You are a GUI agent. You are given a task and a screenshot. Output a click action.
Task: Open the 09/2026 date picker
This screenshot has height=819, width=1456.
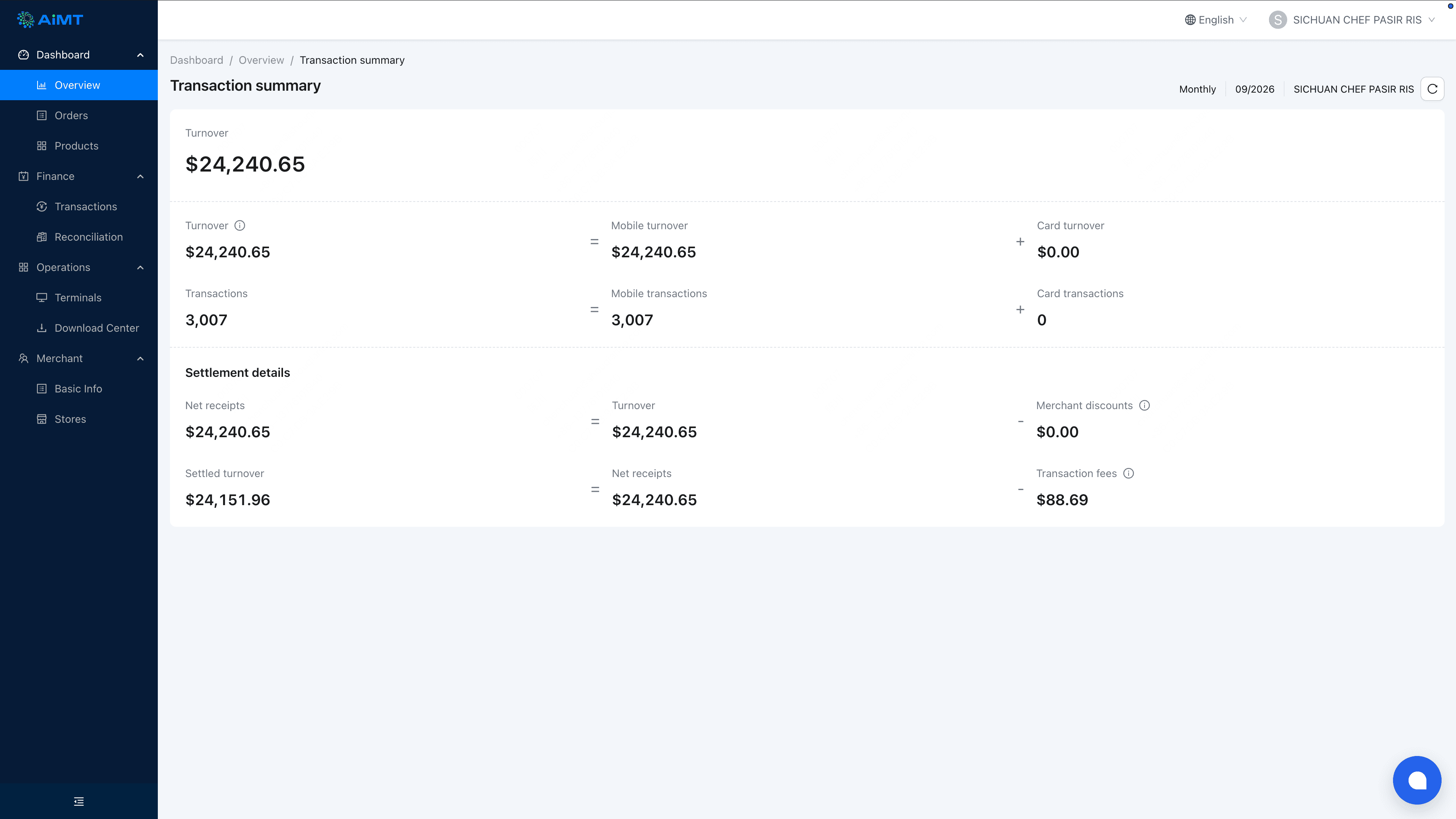coord(1254,89)
